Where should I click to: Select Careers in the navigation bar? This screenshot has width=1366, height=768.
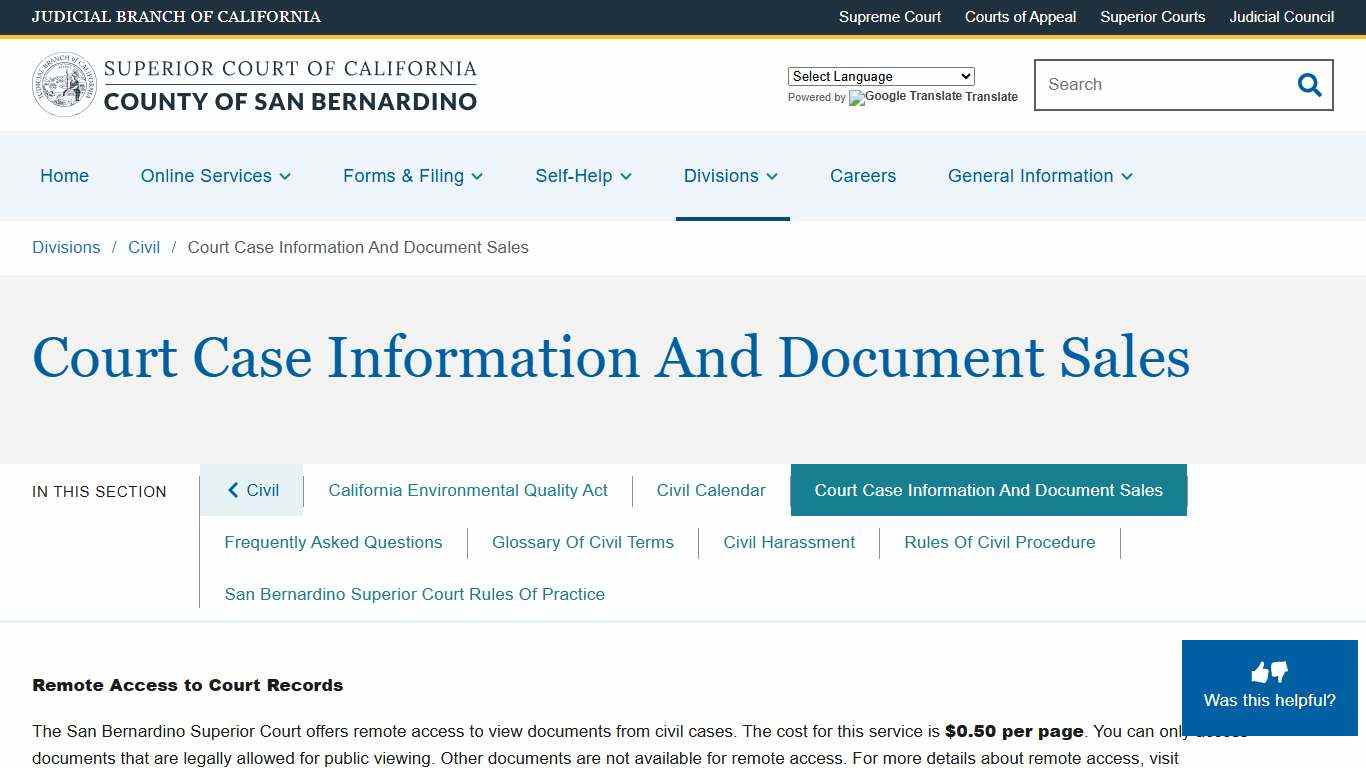tap(862, 176)
